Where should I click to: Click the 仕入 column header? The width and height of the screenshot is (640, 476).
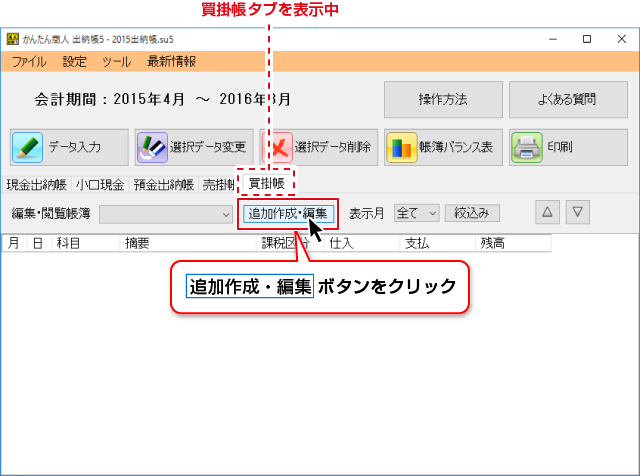coord(362,243)
